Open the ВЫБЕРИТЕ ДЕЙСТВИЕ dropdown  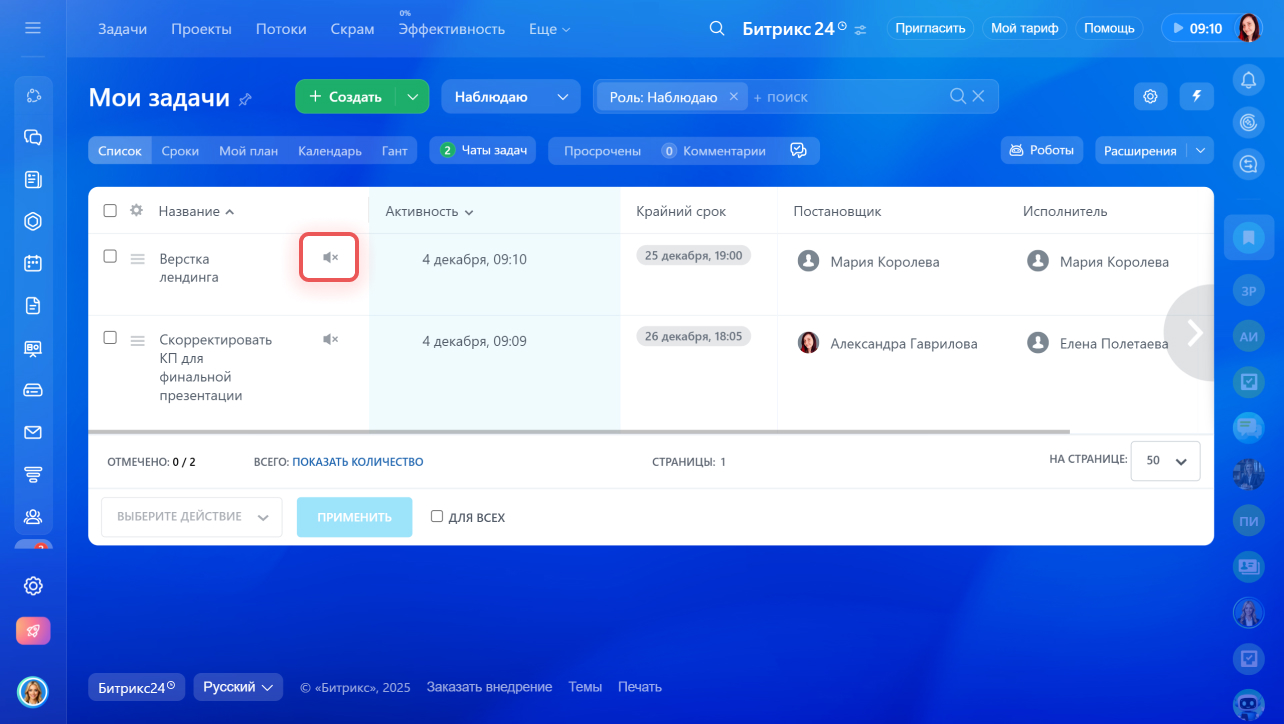point(191,517)
